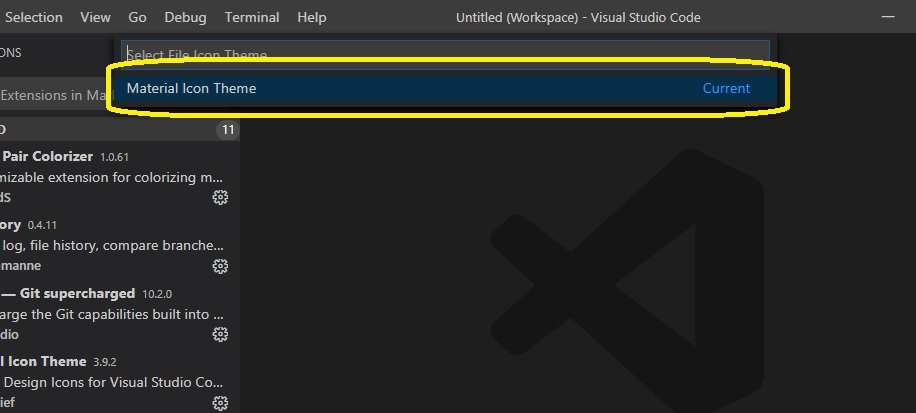Select the Icon Theme 3.9.2 extension entry
Viewport: 916px width, 413px height.
point(120,381)
